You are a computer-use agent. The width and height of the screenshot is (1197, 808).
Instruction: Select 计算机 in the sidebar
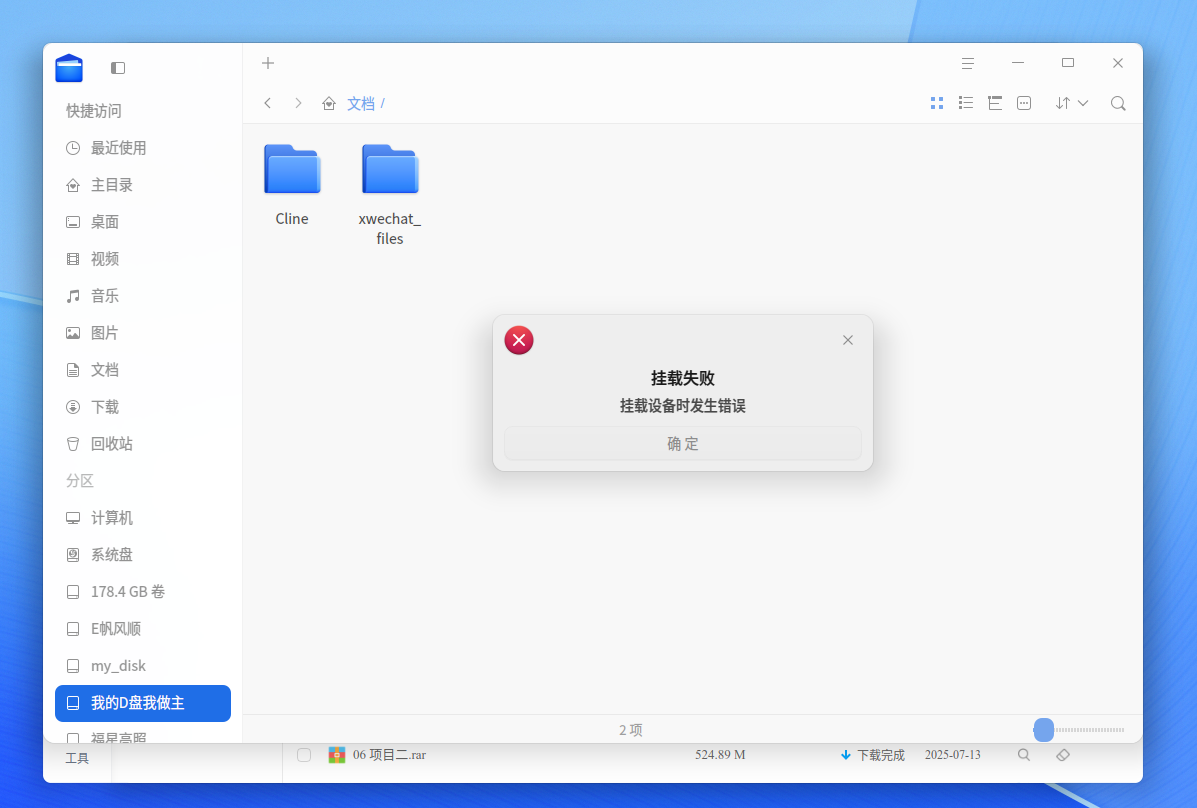(x=143, y=518)
